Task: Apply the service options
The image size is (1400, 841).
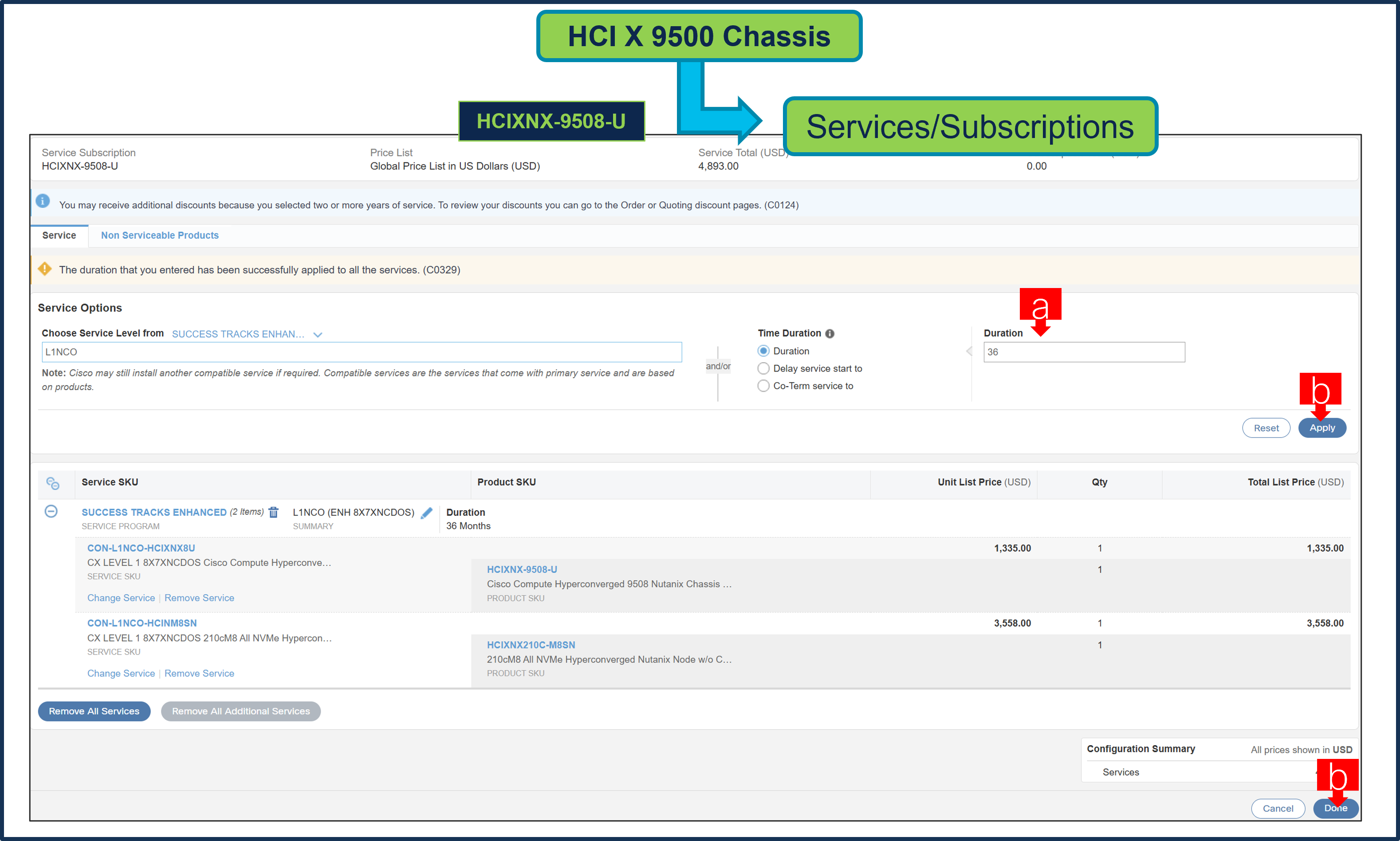Action: pos(1322,428)
